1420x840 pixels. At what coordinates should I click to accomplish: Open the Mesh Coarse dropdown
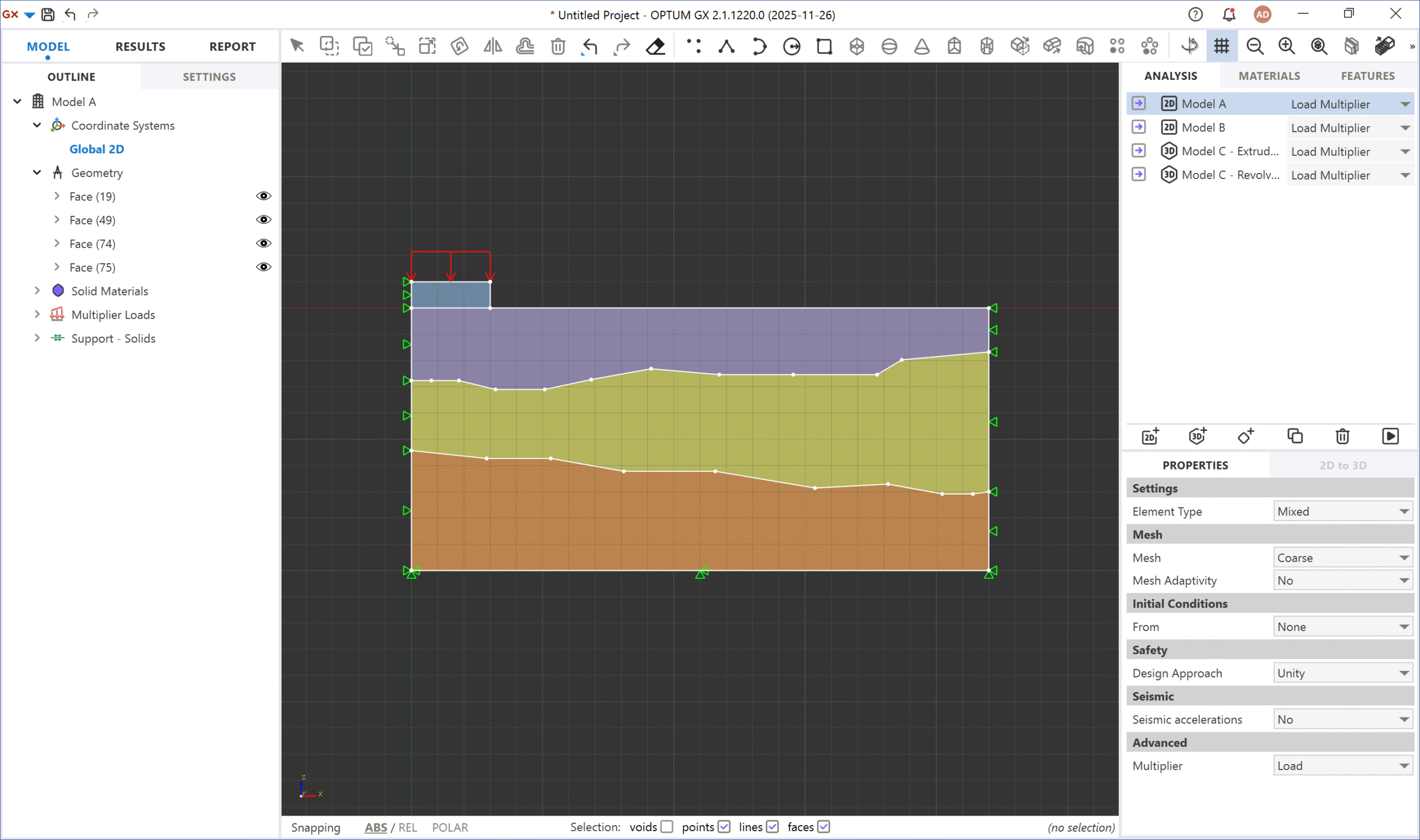click(1342, 558)
